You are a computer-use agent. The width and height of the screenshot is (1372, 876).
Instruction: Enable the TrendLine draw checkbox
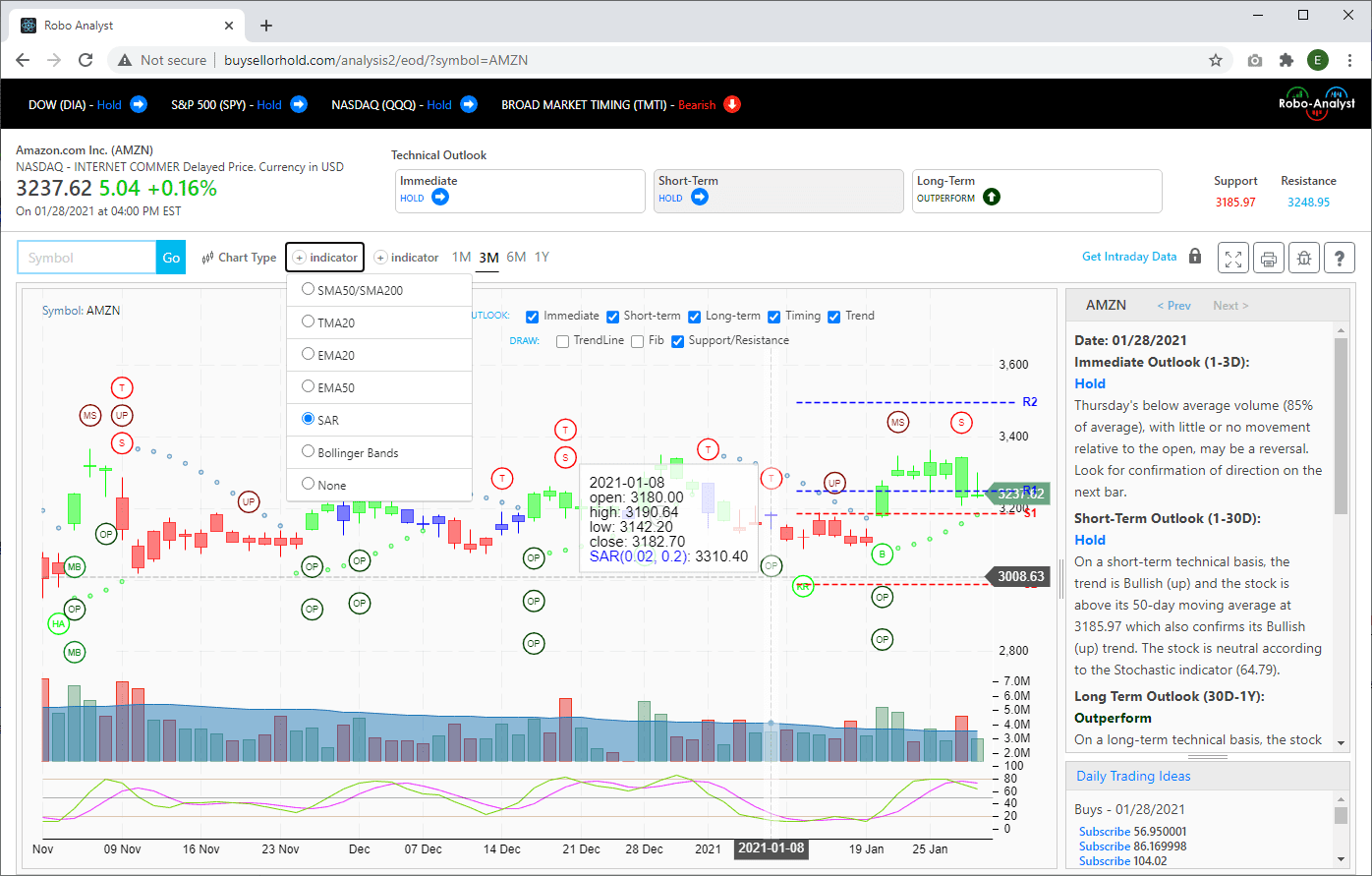tap(563, 341)
